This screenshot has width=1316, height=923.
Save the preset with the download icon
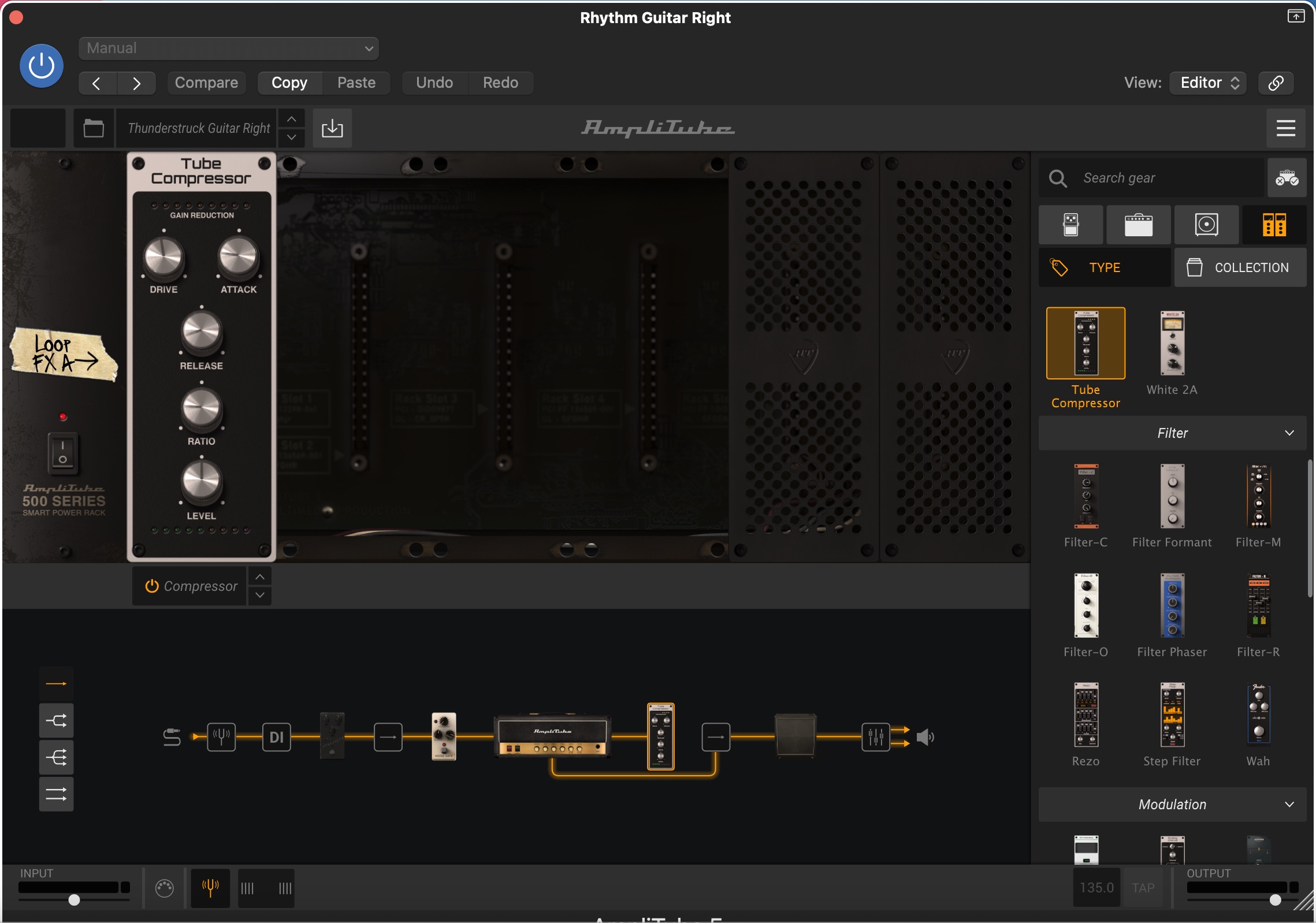click(332, 128)
